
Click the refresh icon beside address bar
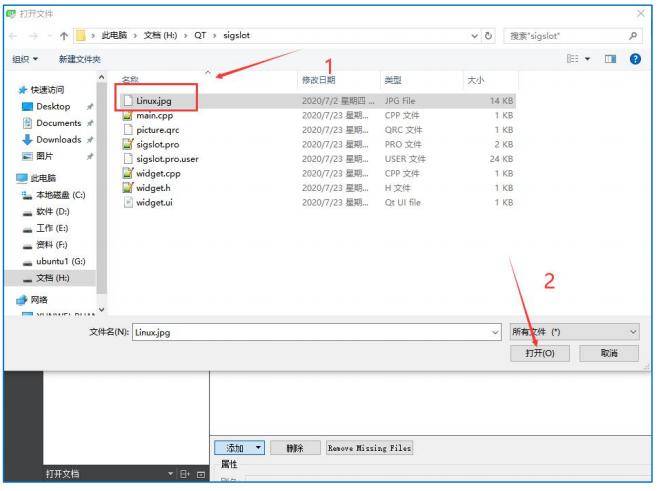[x=488, y=36]
